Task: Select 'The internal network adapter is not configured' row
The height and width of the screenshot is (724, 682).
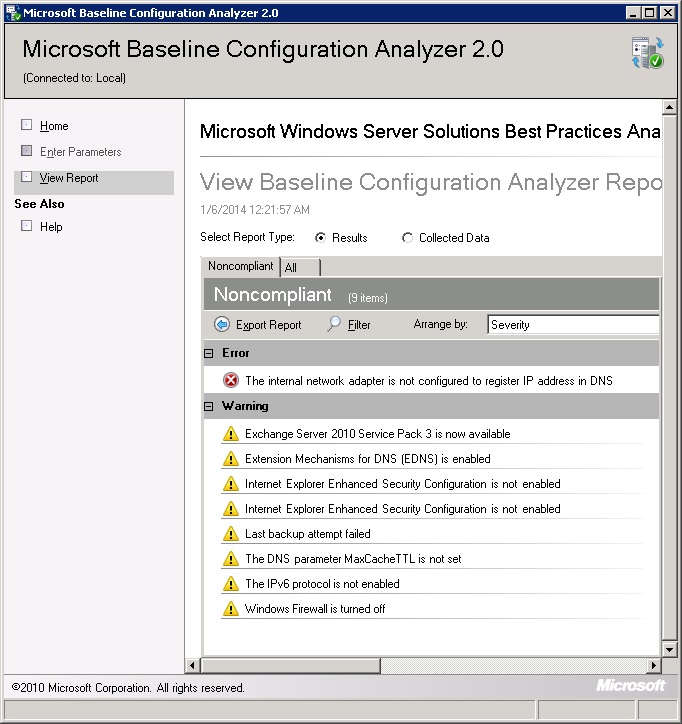Action: (431, 380)
